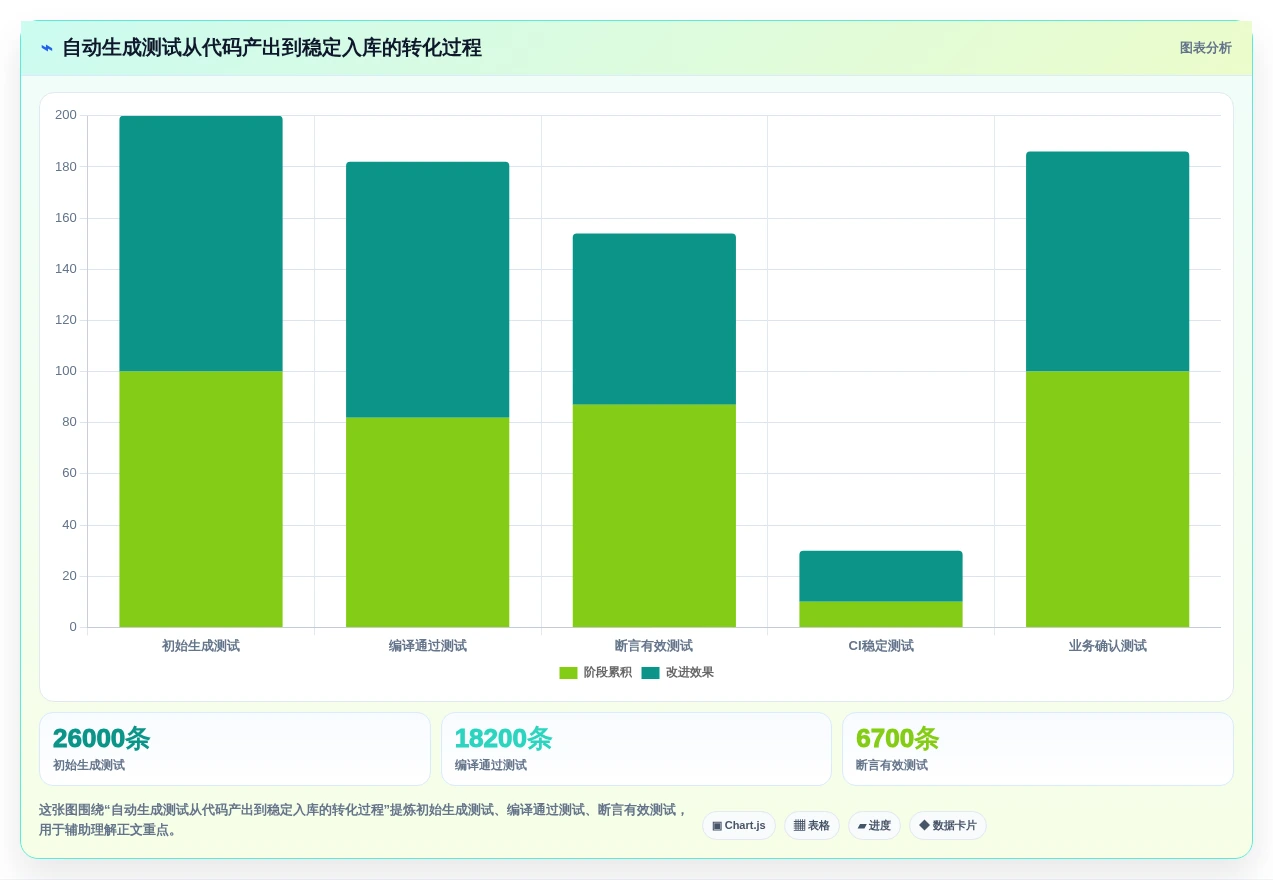Click the 初始生成测试 x-axis label

coord(201,646)
